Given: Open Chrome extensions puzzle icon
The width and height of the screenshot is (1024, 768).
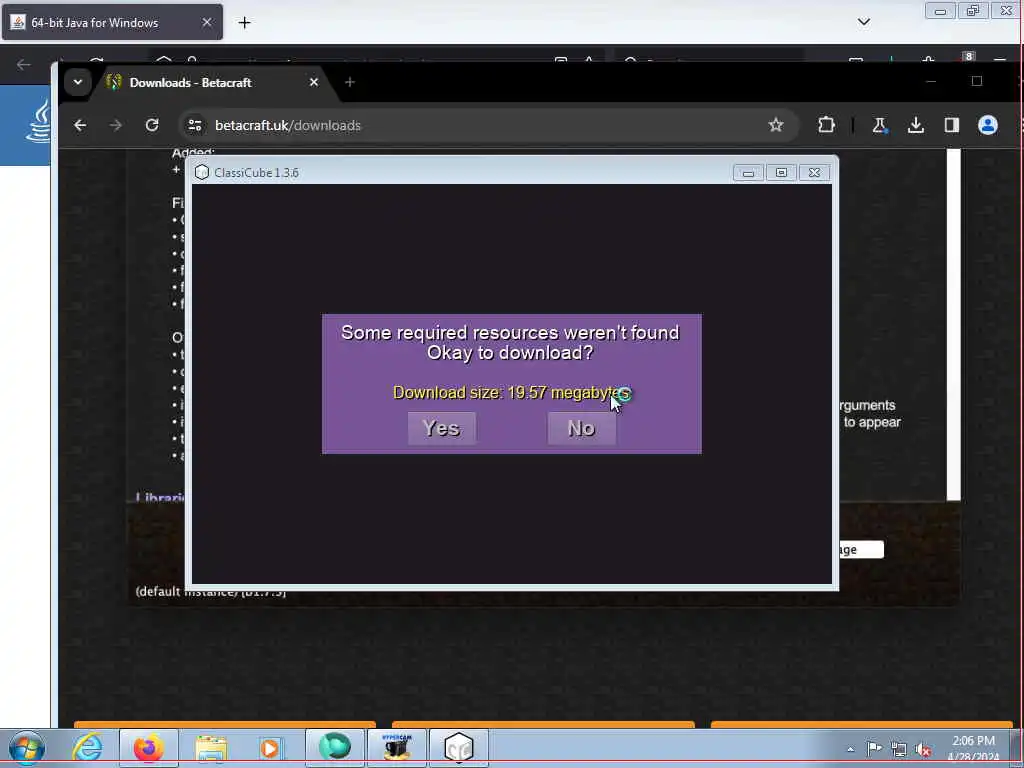Looking at the screenshot, I should point(826,125).
